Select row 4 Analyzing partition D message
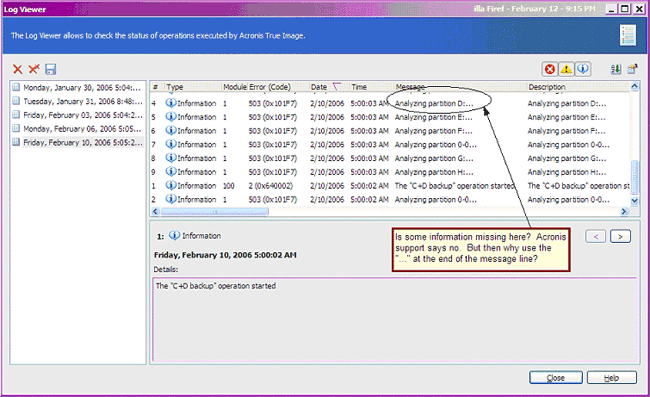The image size is (650, 397). pyautogui.click(x=434, y=103)
